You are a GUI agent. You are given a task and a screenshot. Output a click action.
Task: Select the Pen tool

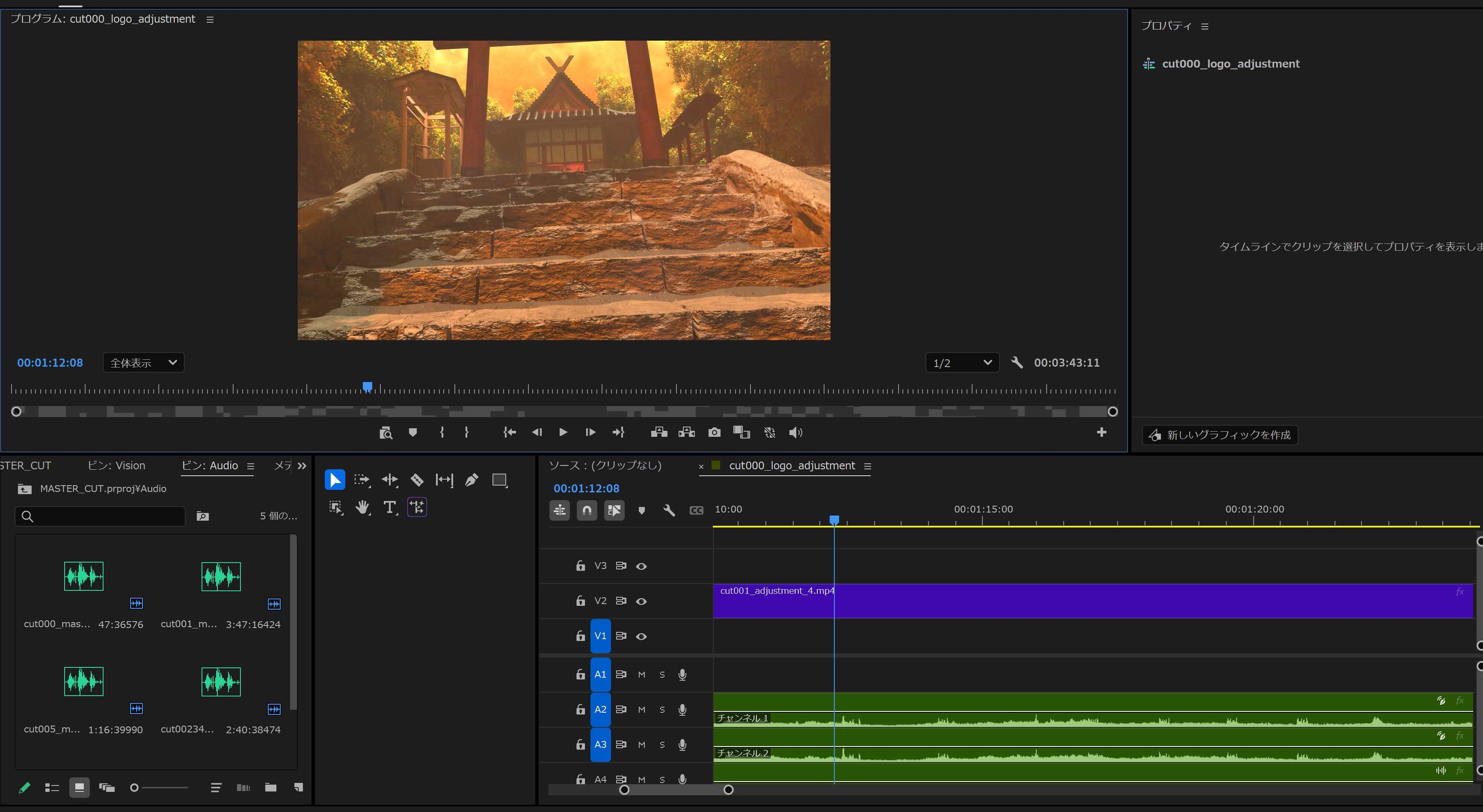[472, 480]
